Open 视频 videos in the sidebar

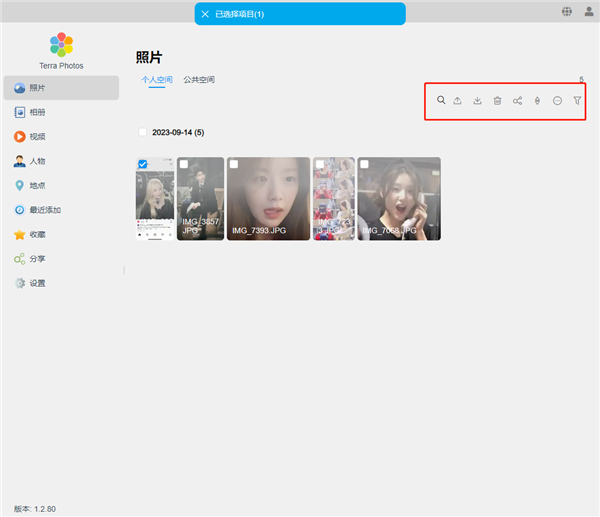[x=61, y=137]
